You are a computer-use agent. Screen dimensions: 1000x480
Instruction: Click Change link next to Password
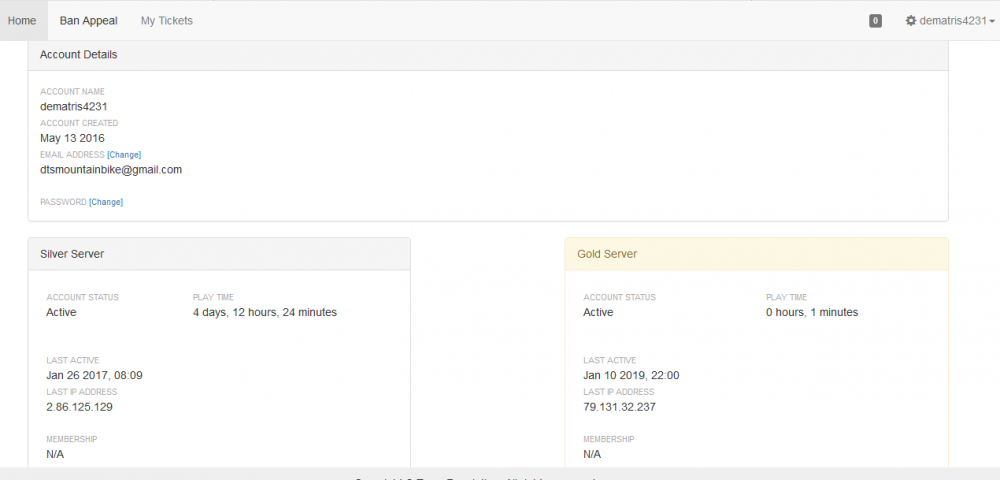coord(106,202)
